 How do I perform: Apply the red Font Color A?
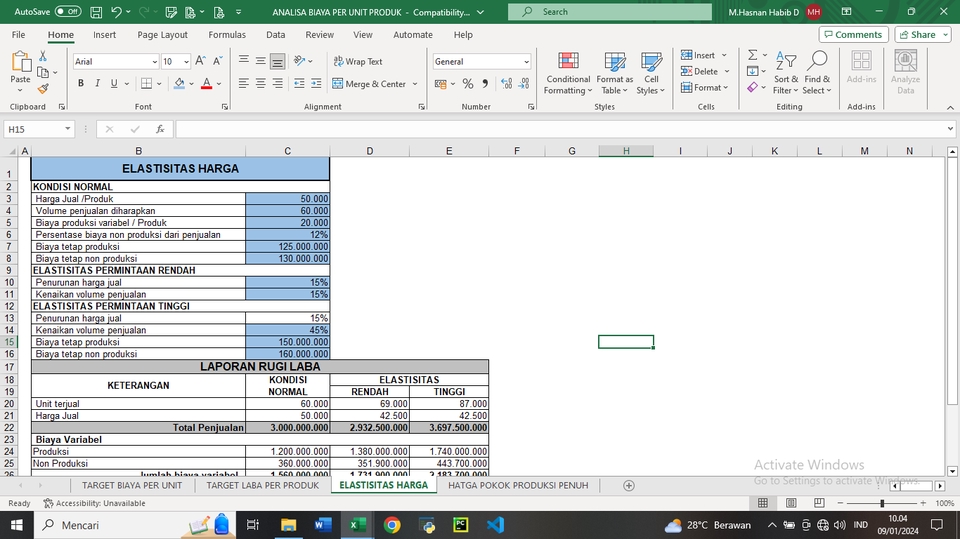click(206, 83)
